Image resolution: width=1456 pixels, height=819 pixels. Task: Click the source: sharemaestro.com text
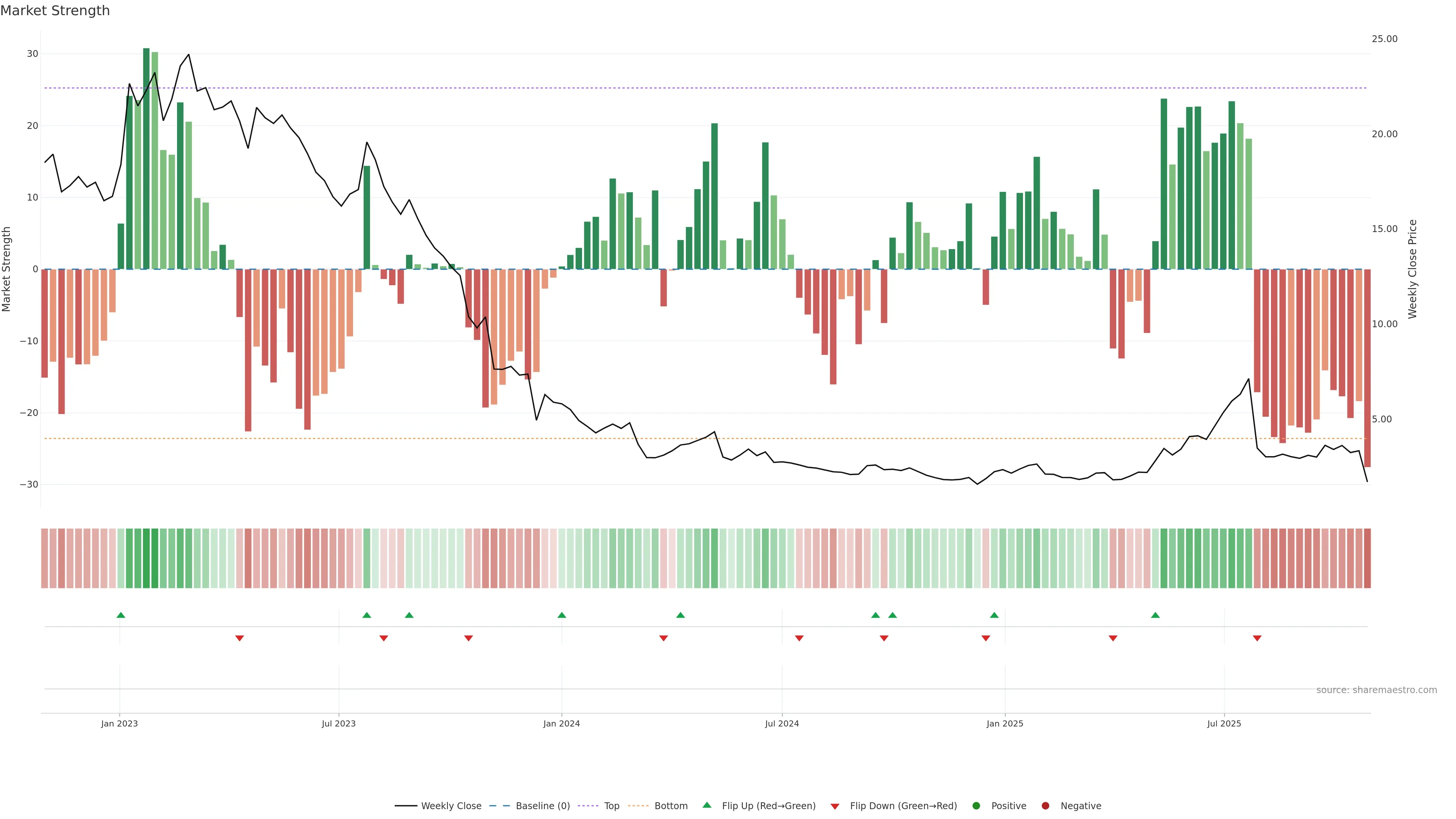1376,690
